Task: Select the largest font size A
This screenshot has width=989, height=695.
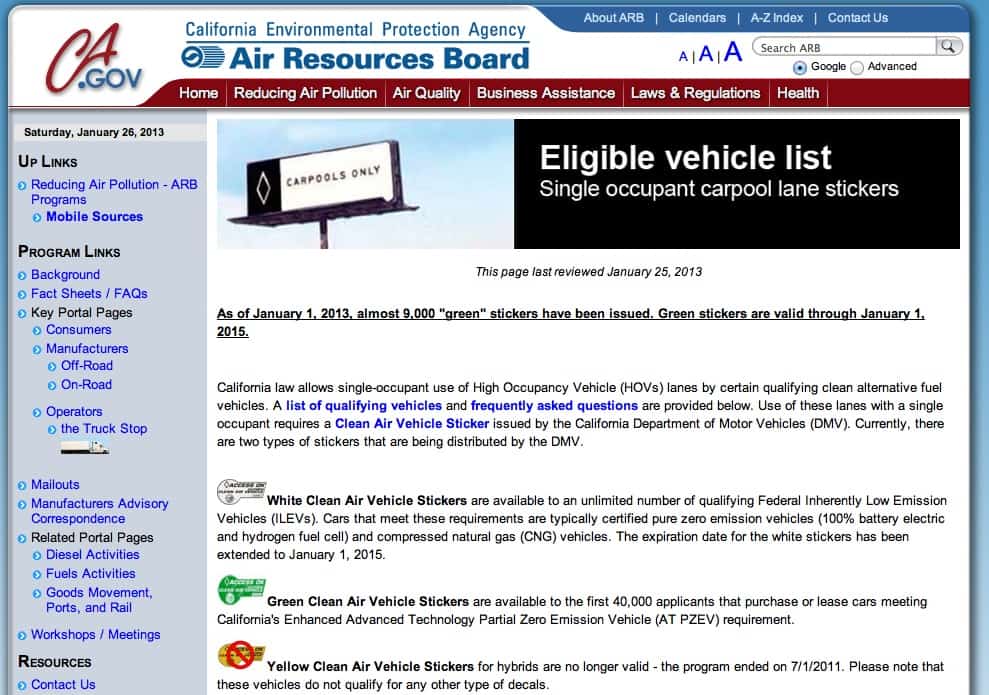Action: pos(733,52)
